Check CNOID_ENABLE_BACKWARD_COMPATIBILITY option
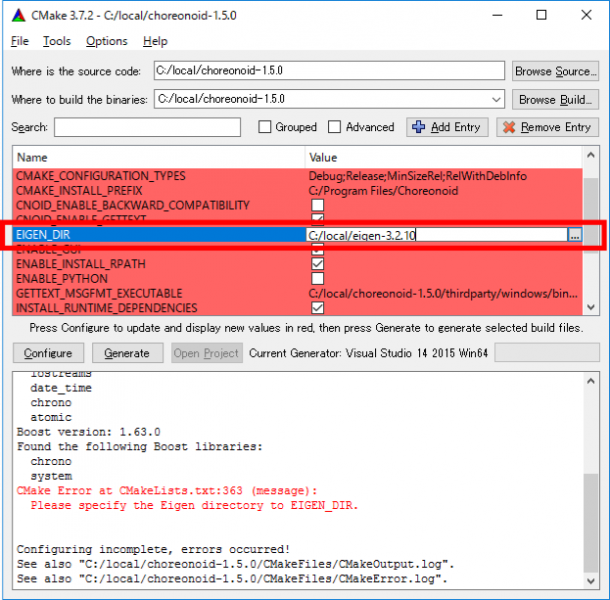Image resolution: width=610 pixels, height=600 pixels. [317, 205]
